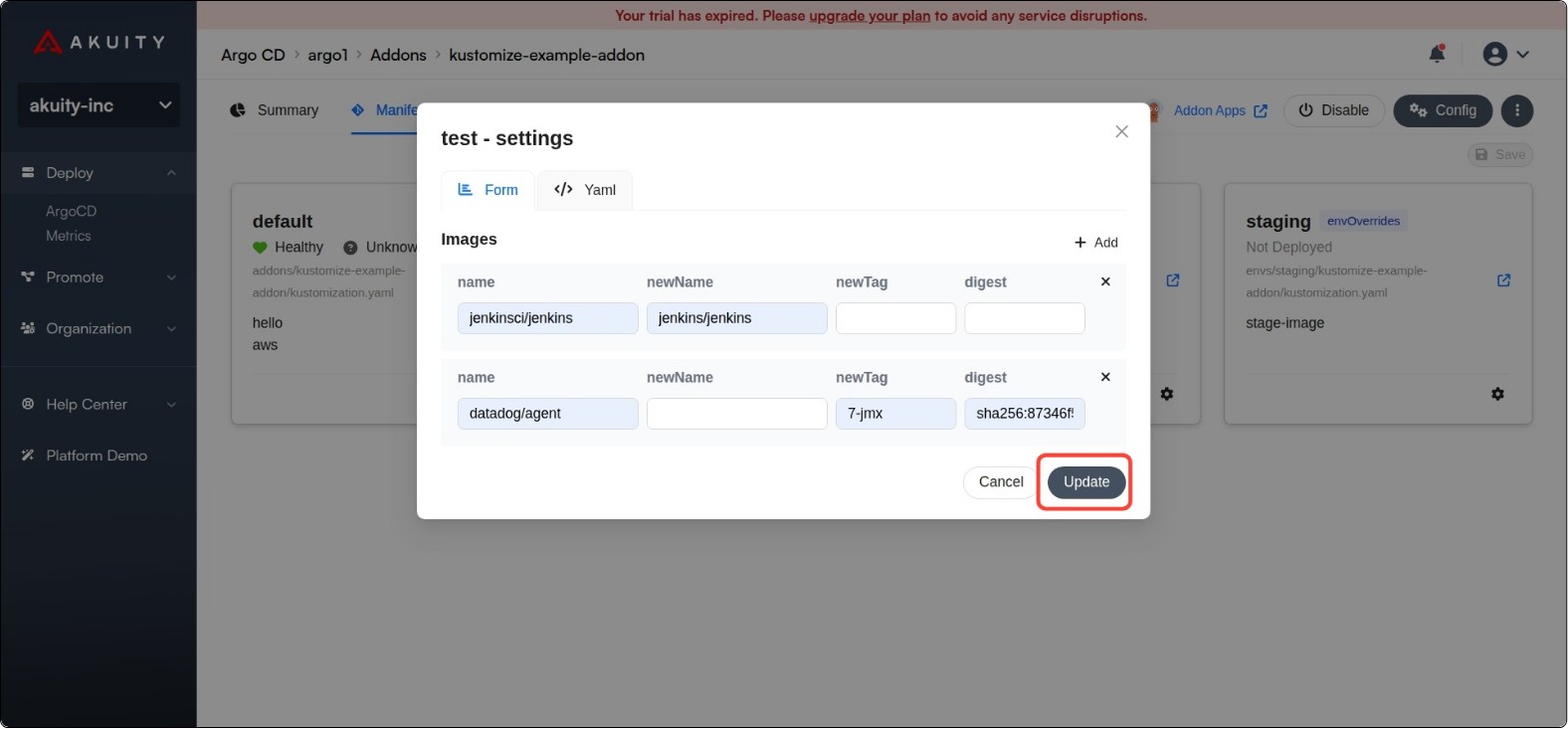Open the user account menu
1568x729 pixels.
1505,54
